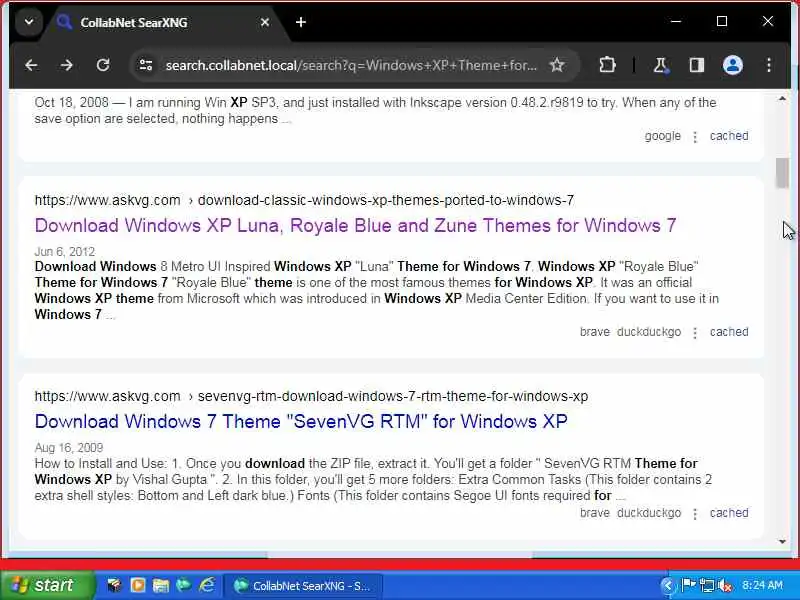Open options dots beside google engine label
The height and width of the screenshot is (600, 800).
(695, 137)
